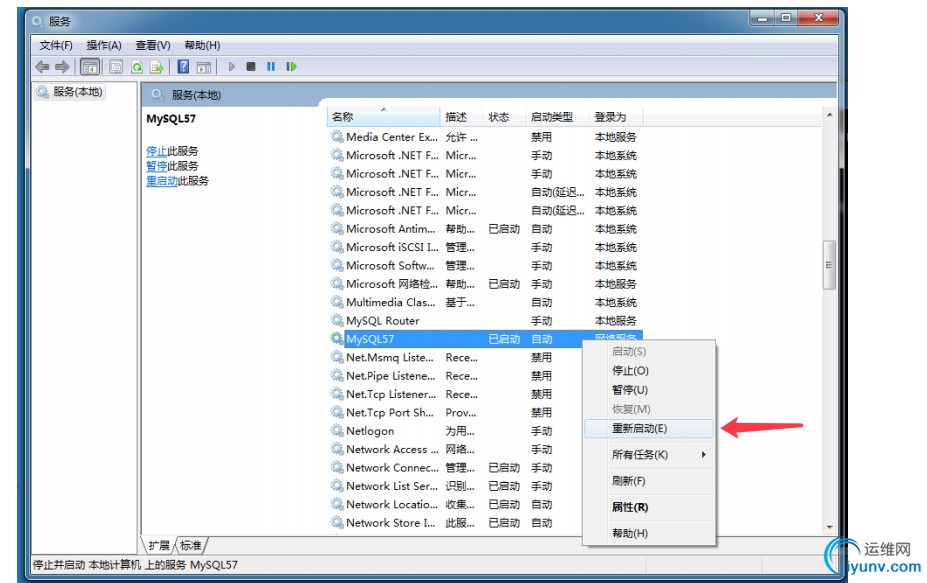Viewport: 927px width, 583px height.
Task: Sort by the 描述 column header
Action: pyautogui.click(x=462, y=117)
